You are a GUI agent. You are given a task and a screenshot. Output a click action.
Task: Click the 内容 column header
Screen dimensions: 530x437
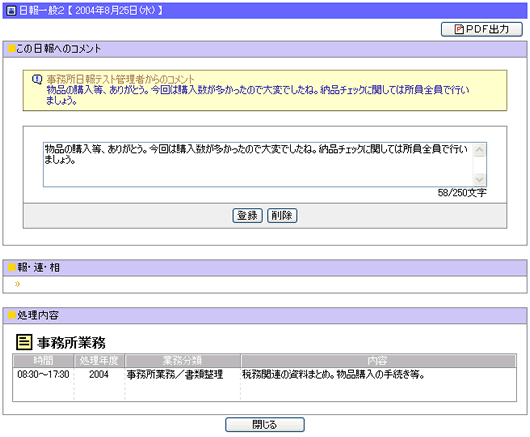point(378,361)
